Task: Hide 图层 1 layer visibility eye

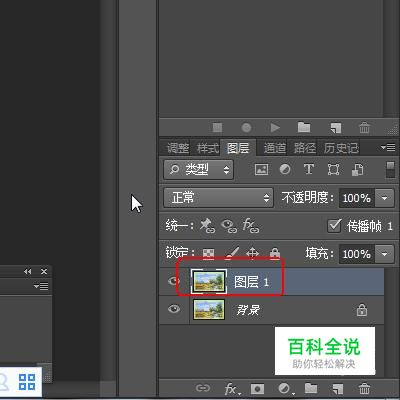Action: [174, 281]
